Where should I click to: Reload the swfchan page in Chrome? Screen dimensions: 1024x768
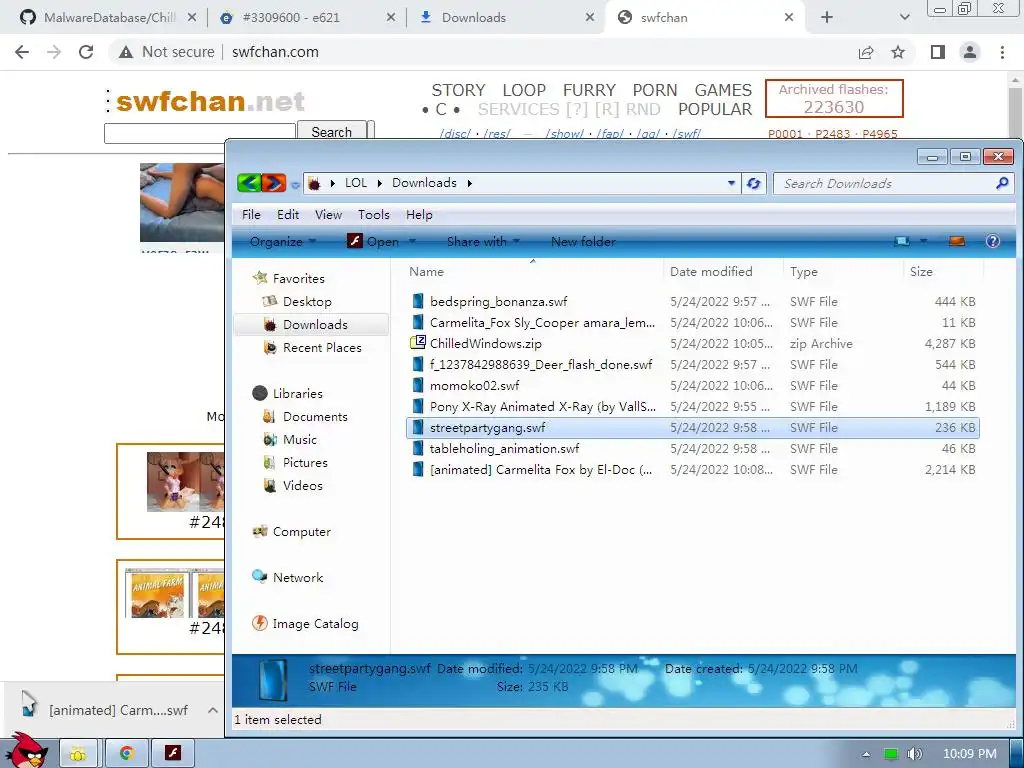[x=86, y=52]
